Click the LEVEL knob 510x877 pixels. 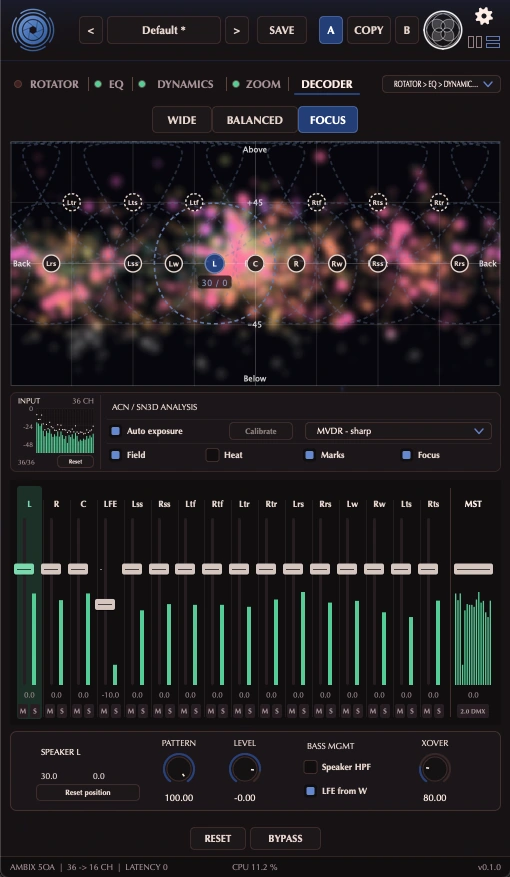coord(245,770)
